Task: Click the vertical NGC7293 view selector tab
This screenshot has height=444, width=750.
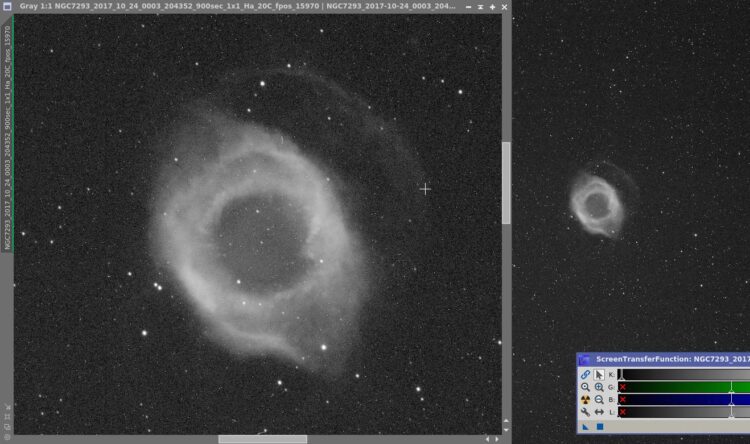Action: click(7, 137)
